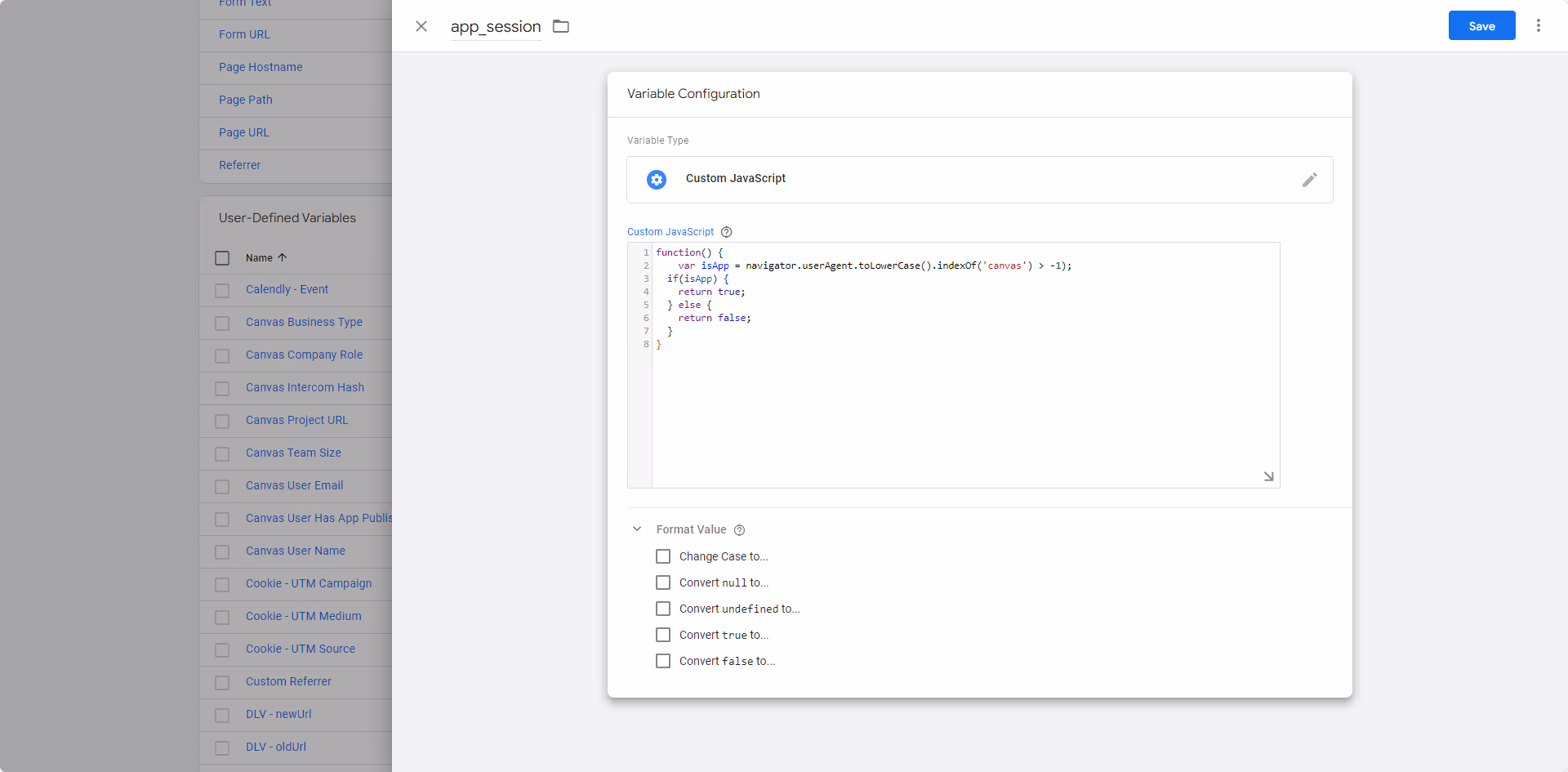The width and height of the screenshot is (1568, 772).
Task: Open help for Custom JavaScript field
Action: [726, 232]
